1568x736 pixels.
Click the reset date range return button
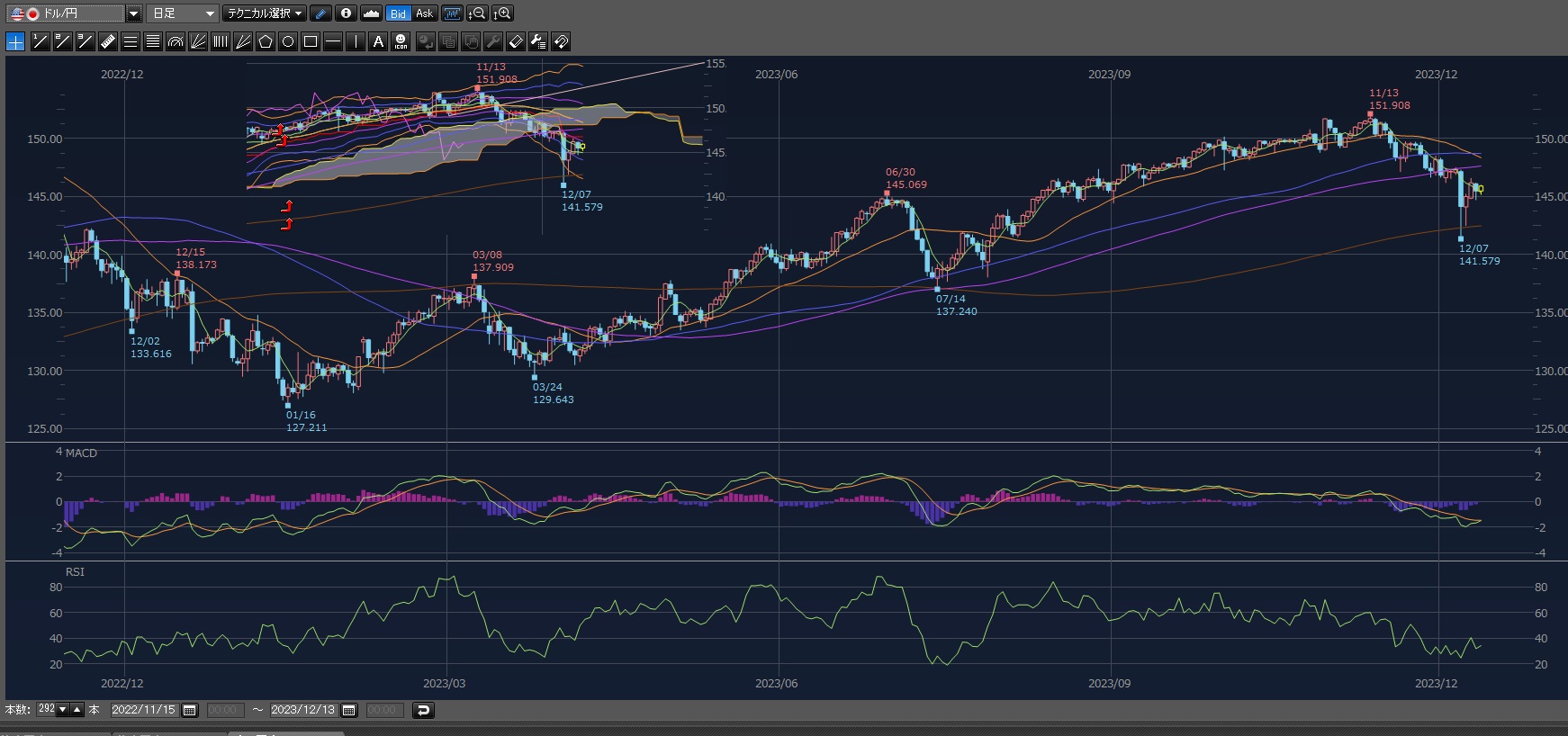[x=422, y=710]
